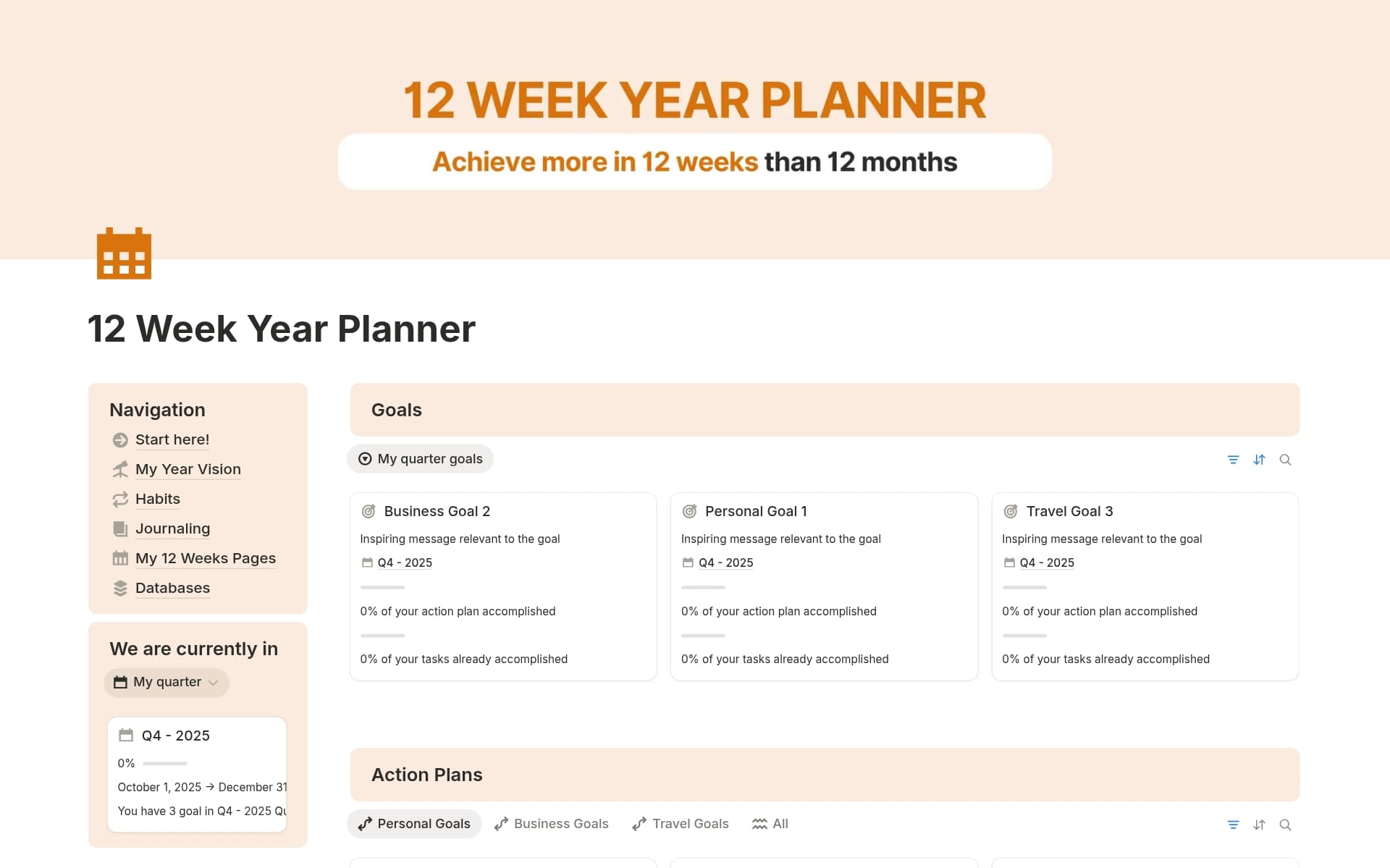The width and height of the screenshot is (1390, 868).
Task: Click the target icon on Business Goal 2 card
Action: click(x=369, y=510)
